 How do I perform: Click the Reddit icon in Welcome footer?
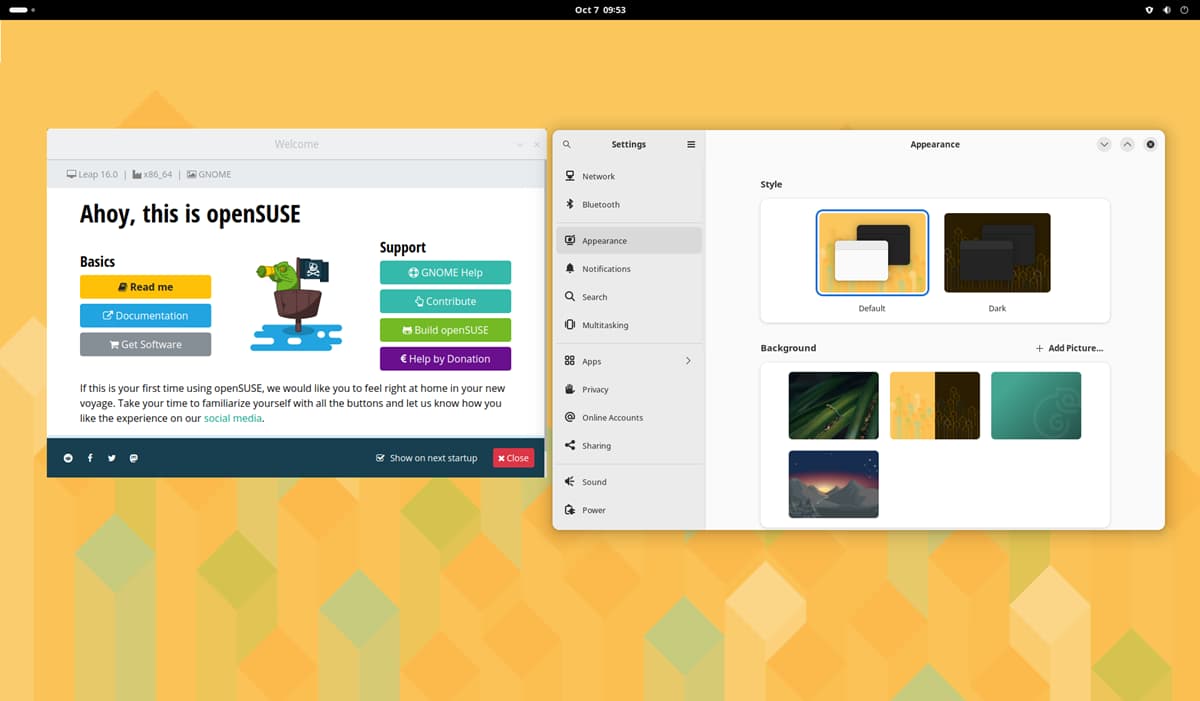coord(68,458)
